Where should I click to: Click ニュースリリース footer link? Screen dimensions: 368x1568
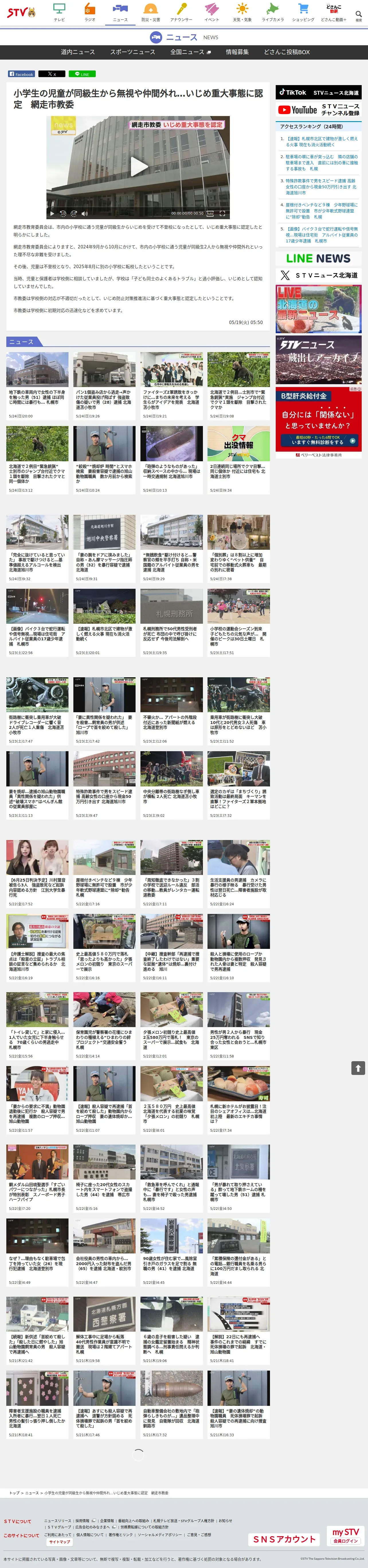[x=57, y=1520]
